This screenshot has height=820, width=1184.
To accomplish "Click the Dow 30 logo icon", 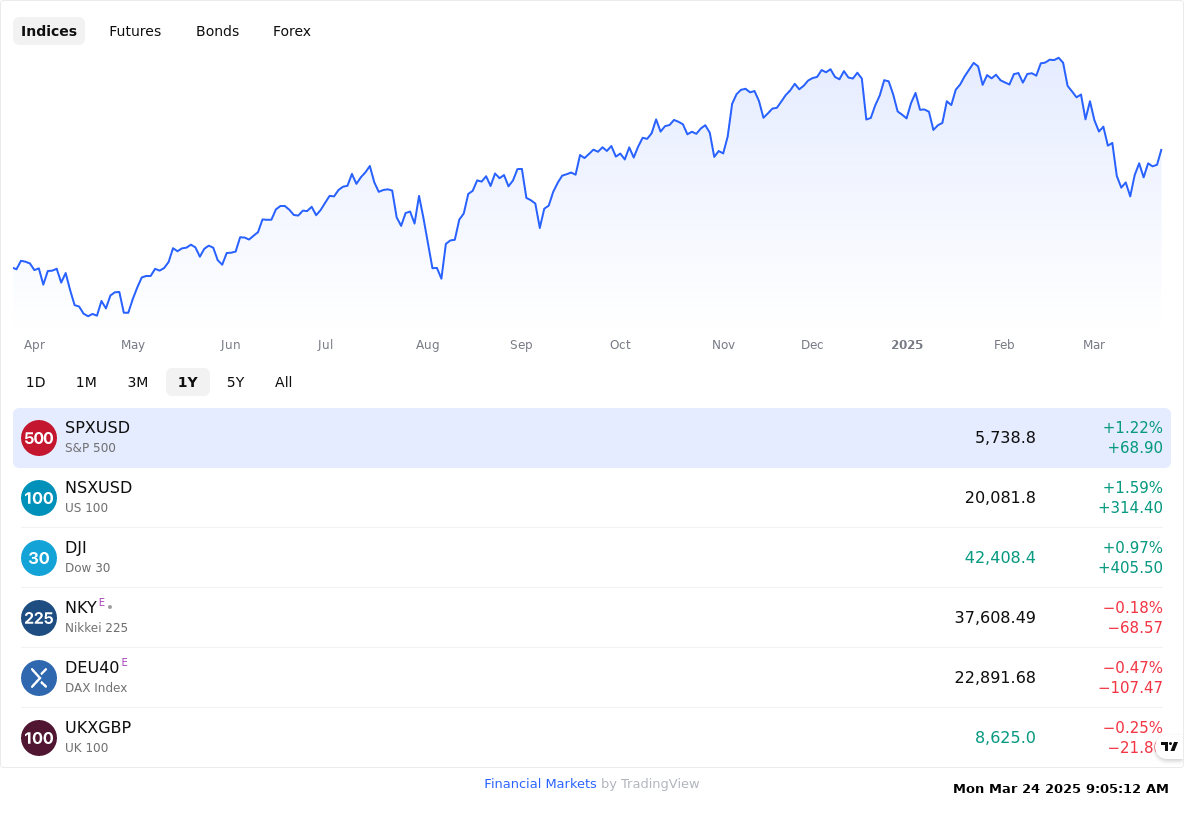I will 39,558.
